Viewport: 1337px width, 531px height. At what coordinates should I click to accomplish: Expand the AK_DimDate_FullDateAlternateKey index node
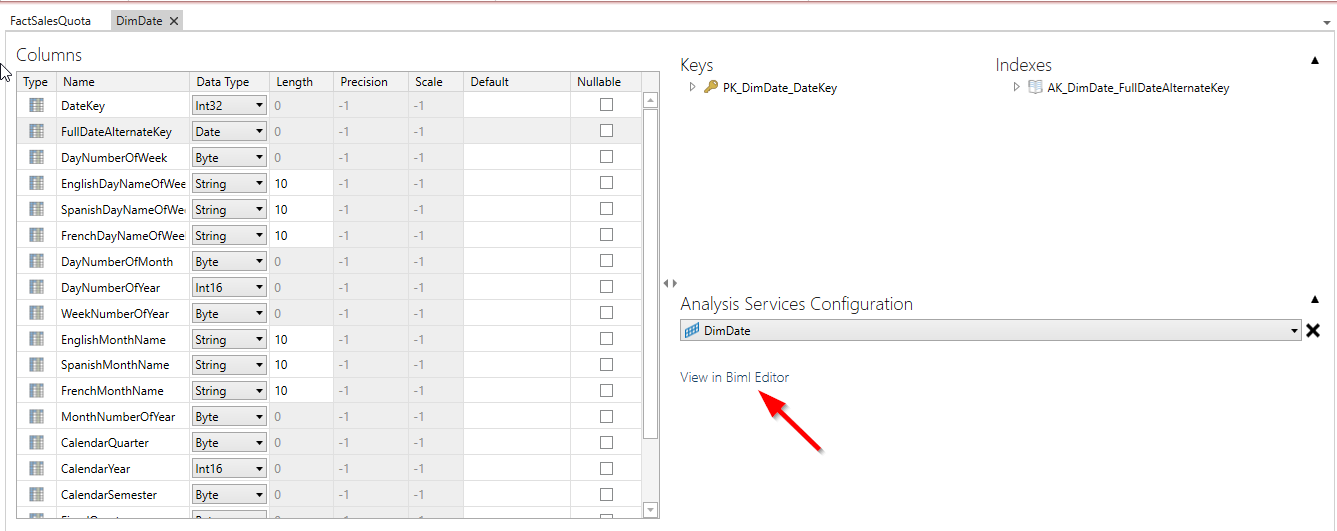1017,88
